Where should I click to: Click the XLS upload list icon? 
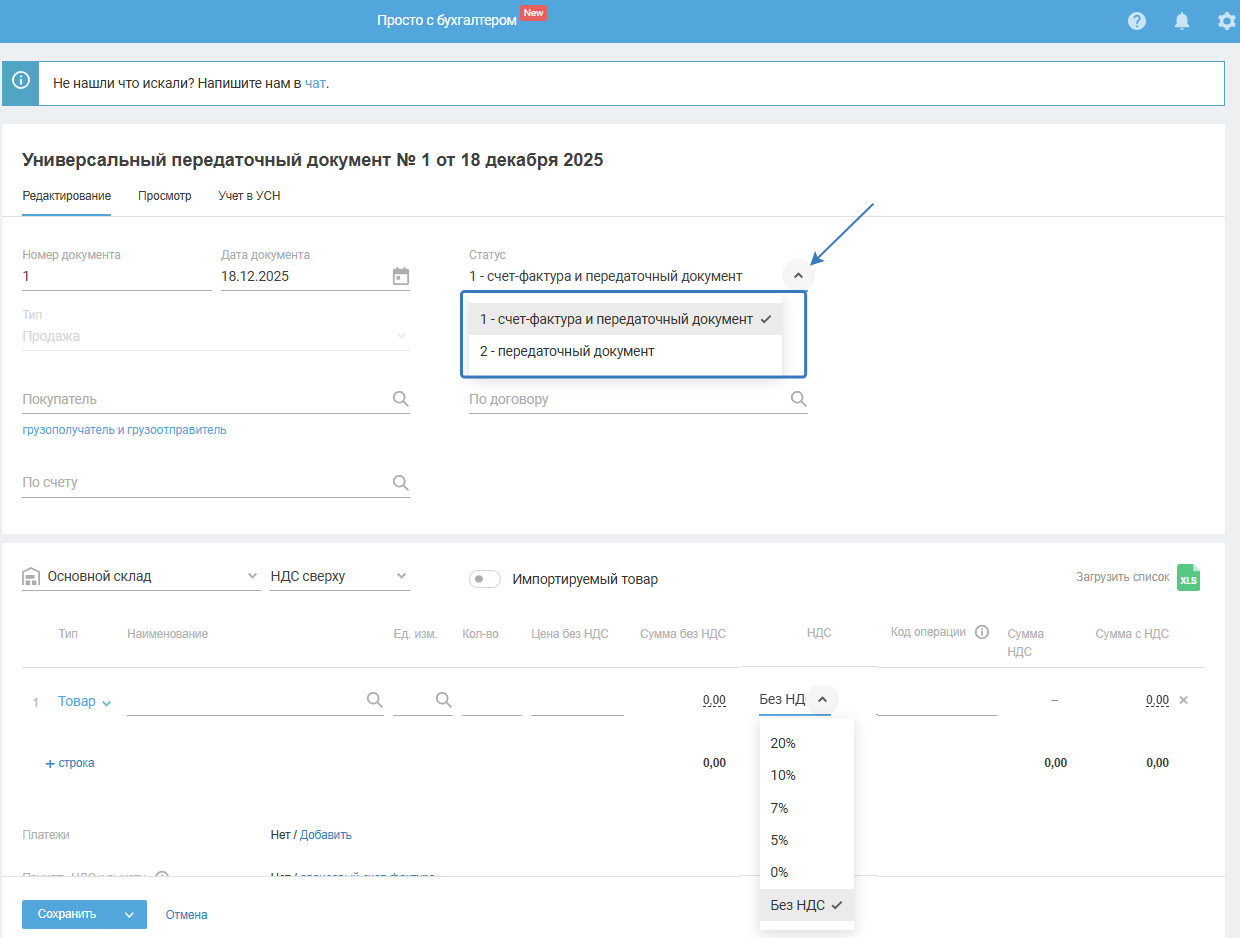[x=1188, y=578]
